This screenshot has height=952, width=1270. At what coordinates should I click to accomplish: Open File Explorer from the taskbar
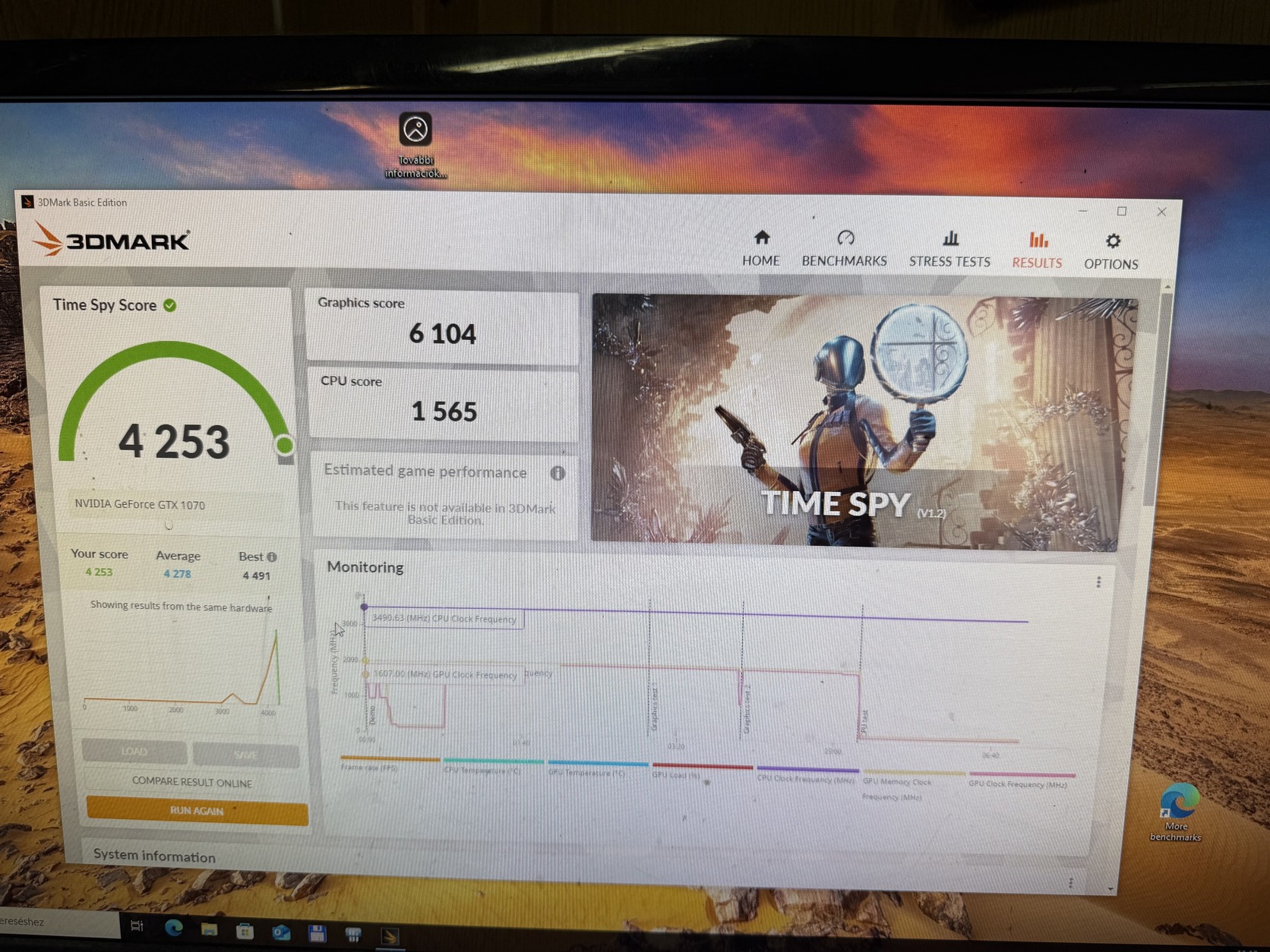209,929
